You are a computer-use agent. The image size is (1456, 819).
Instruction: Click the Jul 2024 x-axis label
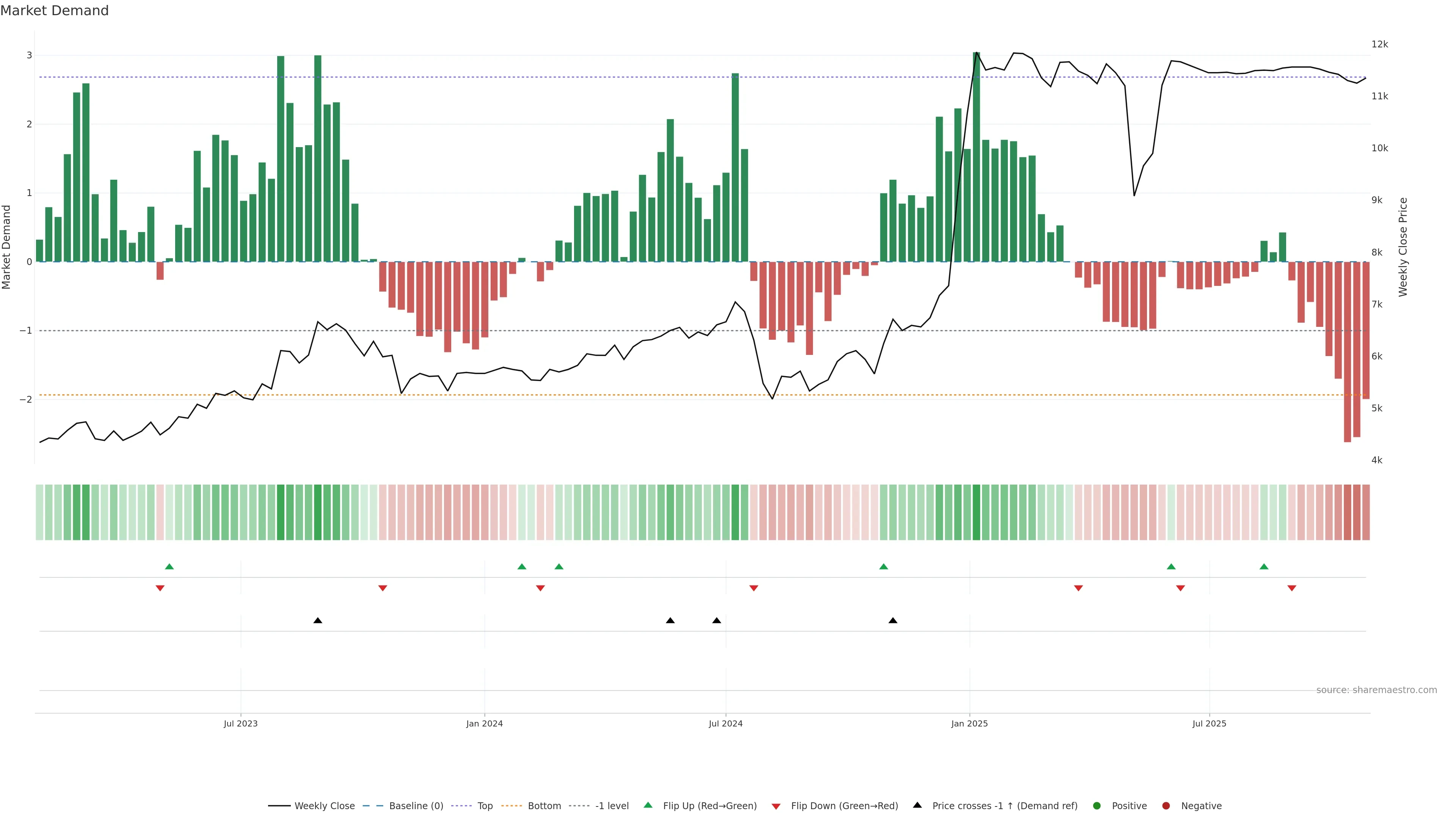[x=726, y=724]
